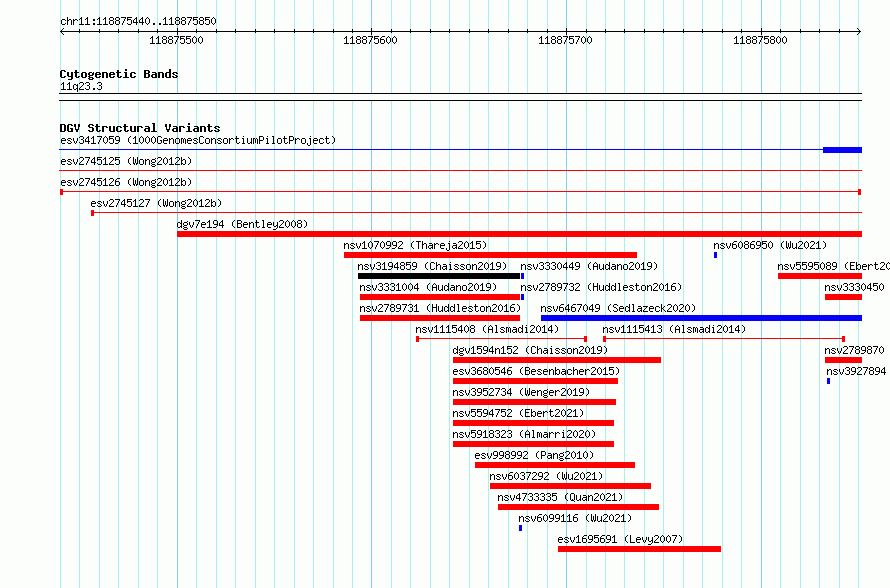Image resolution: width=890 pixels, height=588 pixels.
Task: Click nsv3330450 variant label
Action: (854, 287)
